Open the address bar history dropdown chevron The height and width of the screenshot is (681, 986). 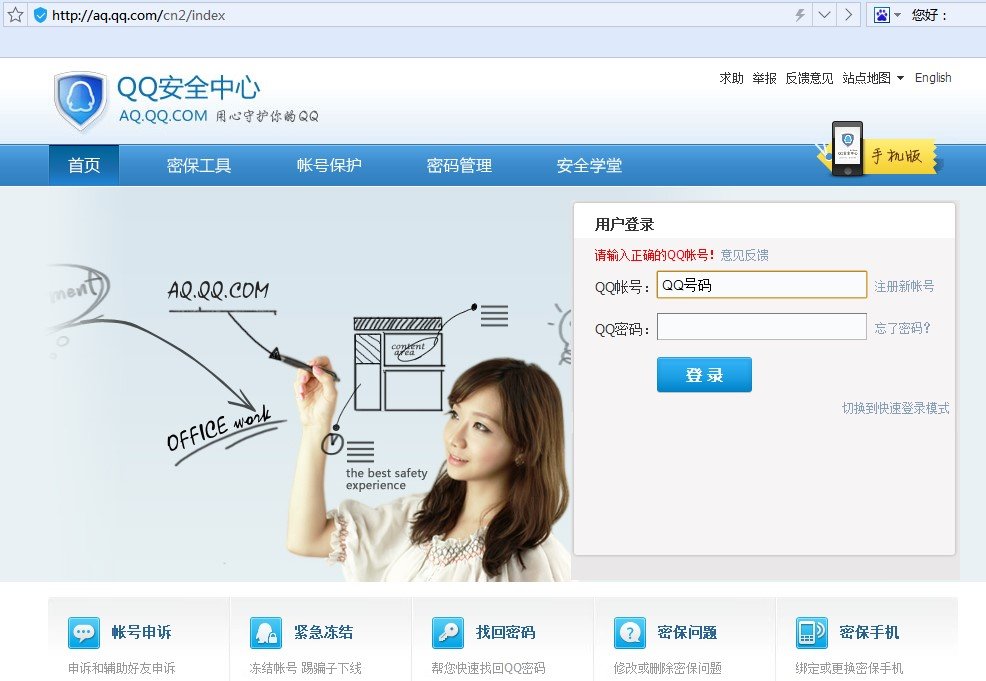[824, 15]
